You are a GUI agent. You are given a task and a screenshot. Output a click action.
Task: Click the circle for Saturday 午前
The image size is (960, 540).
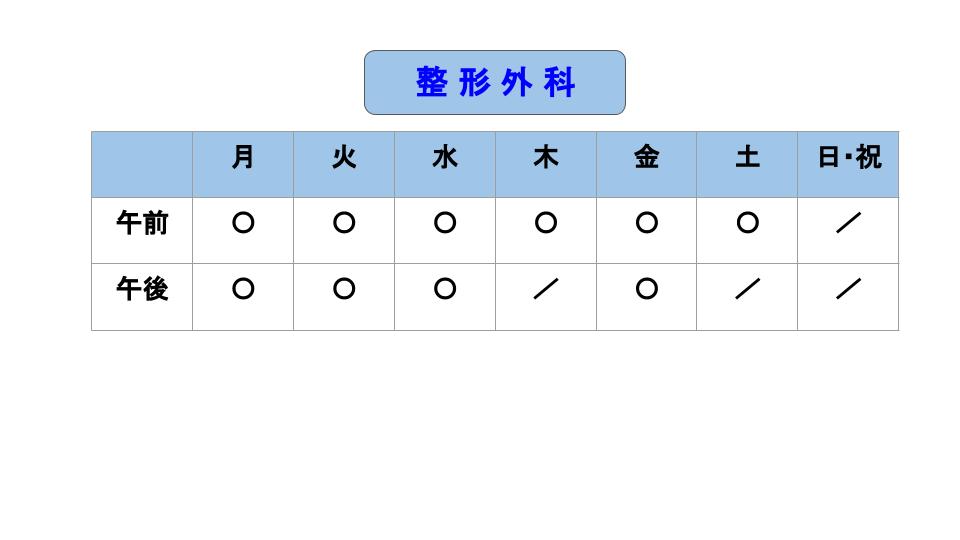click(x=748, y=222)
